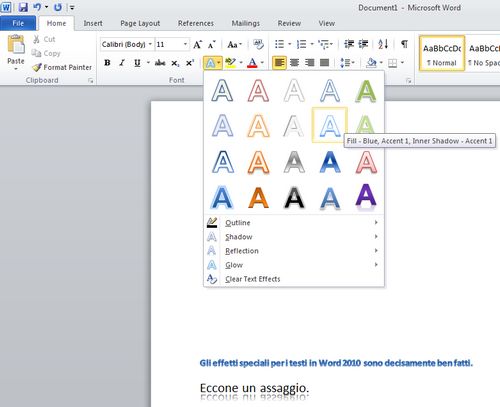Switch to the View tab
The width and height of the screenshot is (500, 407).
[x=327, y=23]
